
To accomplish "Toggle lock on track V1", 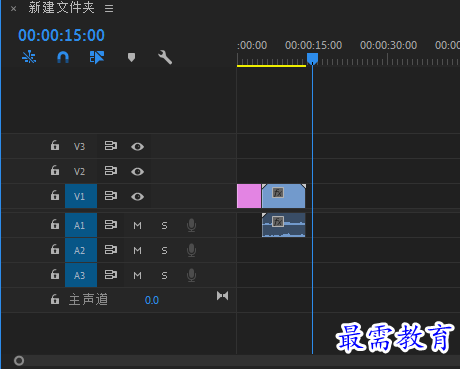I will (55, 196).
